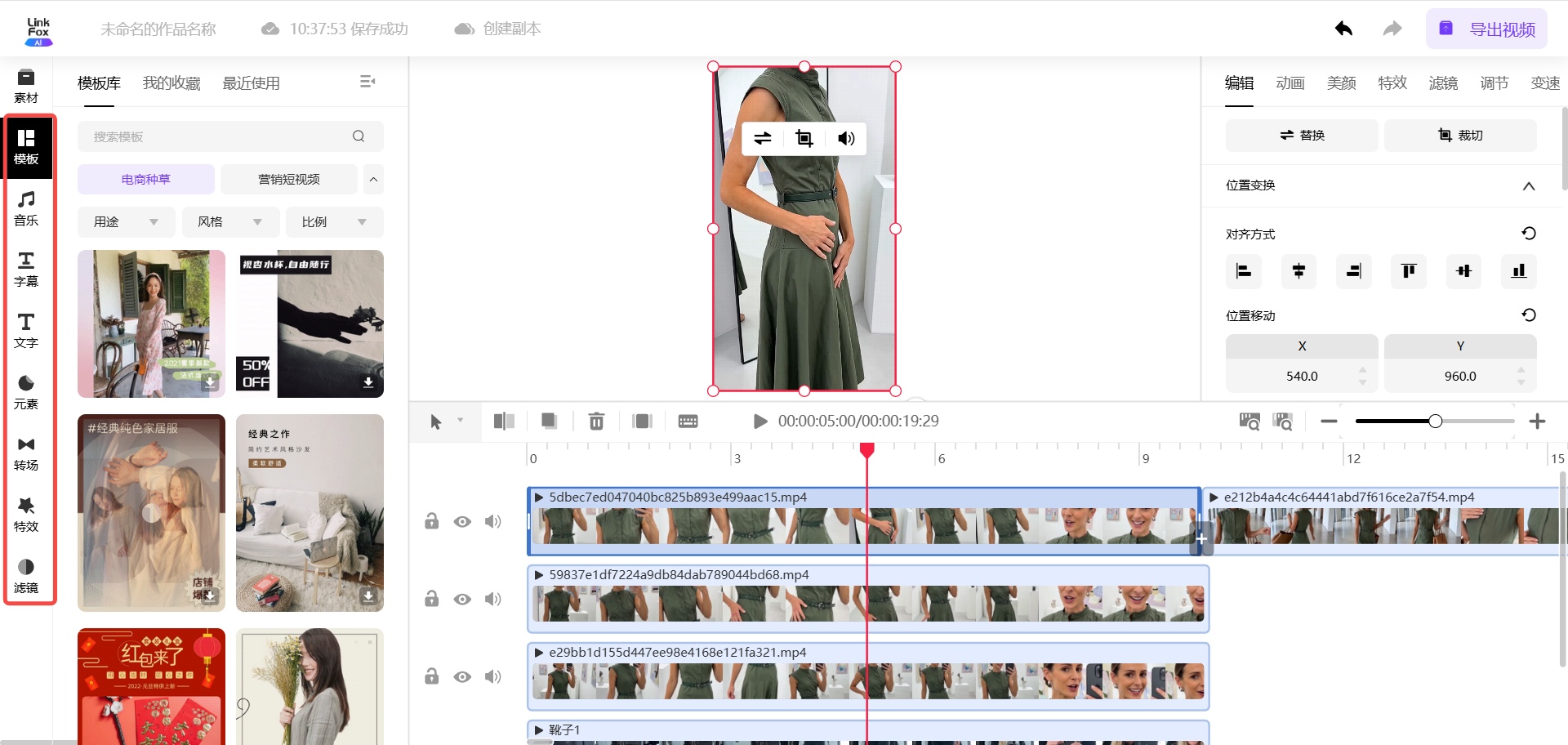Collapse the template category chevron
The image size is (1568, 745).
[373, 179]
